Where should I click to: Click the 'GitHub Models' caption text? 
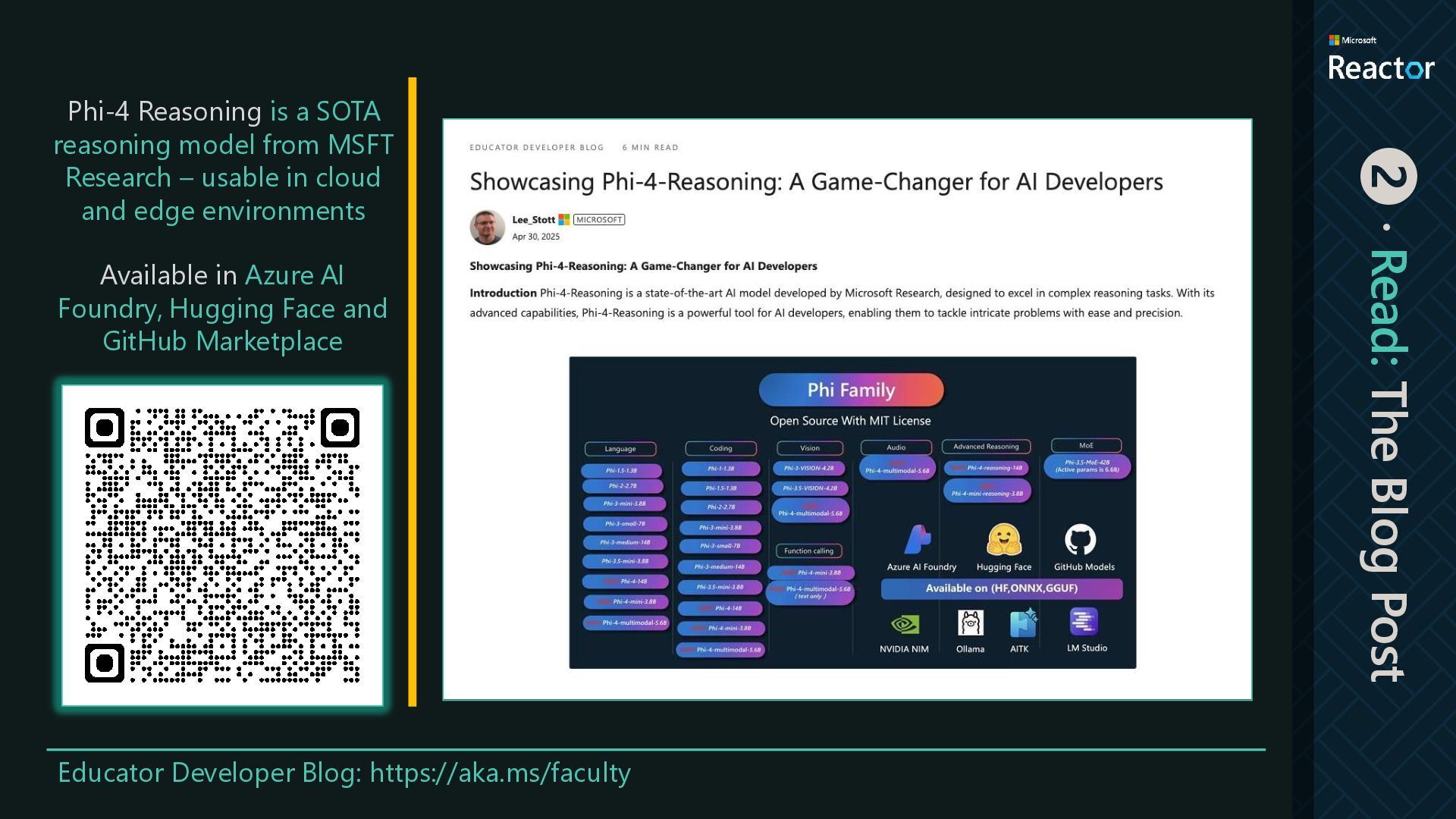point(1084,567)
